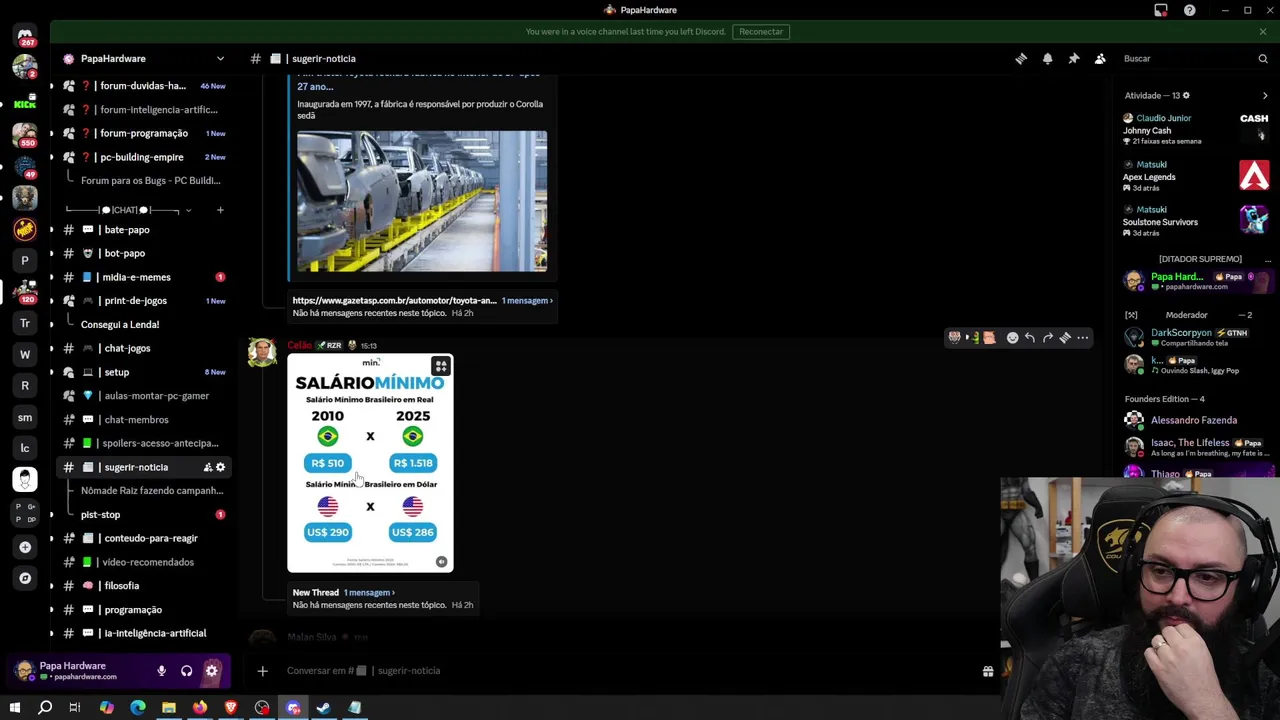Toggle headphones deafen in user panel
This screenshot has height=720, width=1280.
click(x=186, y=671)
